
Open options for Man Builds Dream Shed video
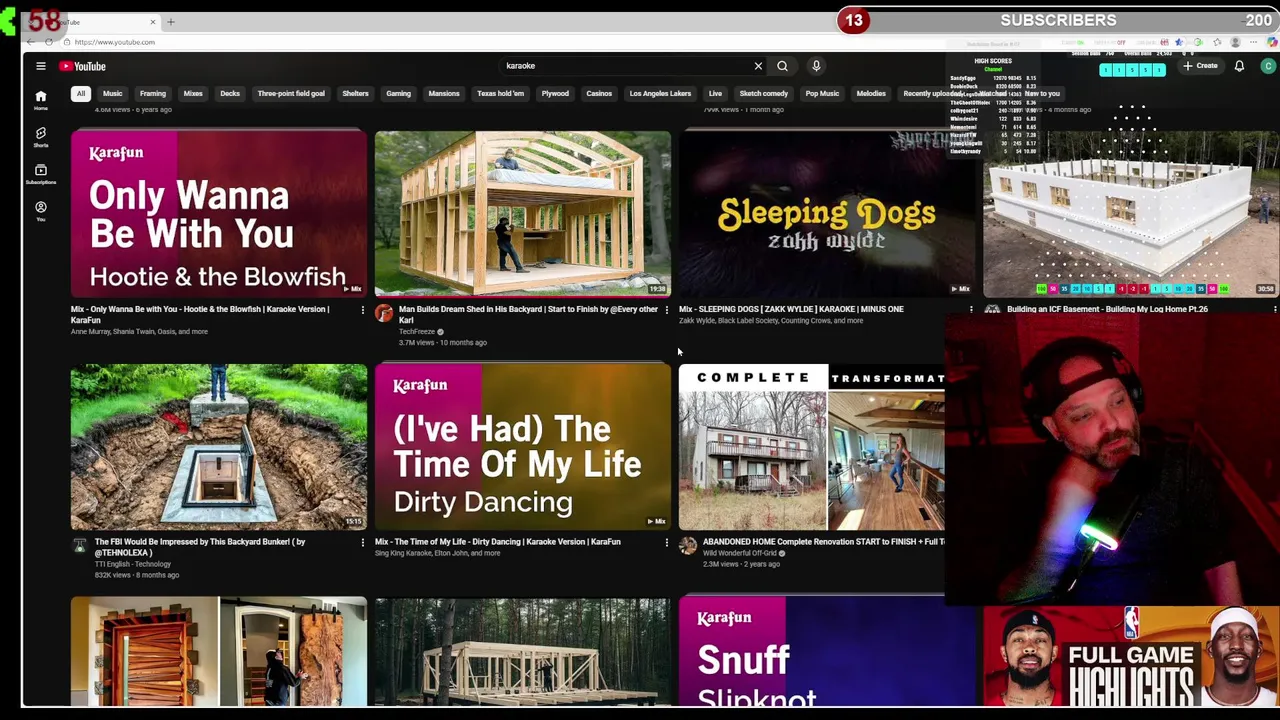tap(667, 310)
